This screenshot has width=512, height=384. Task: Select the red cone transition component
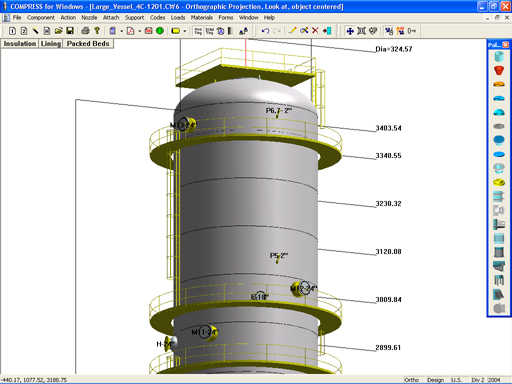499,70
